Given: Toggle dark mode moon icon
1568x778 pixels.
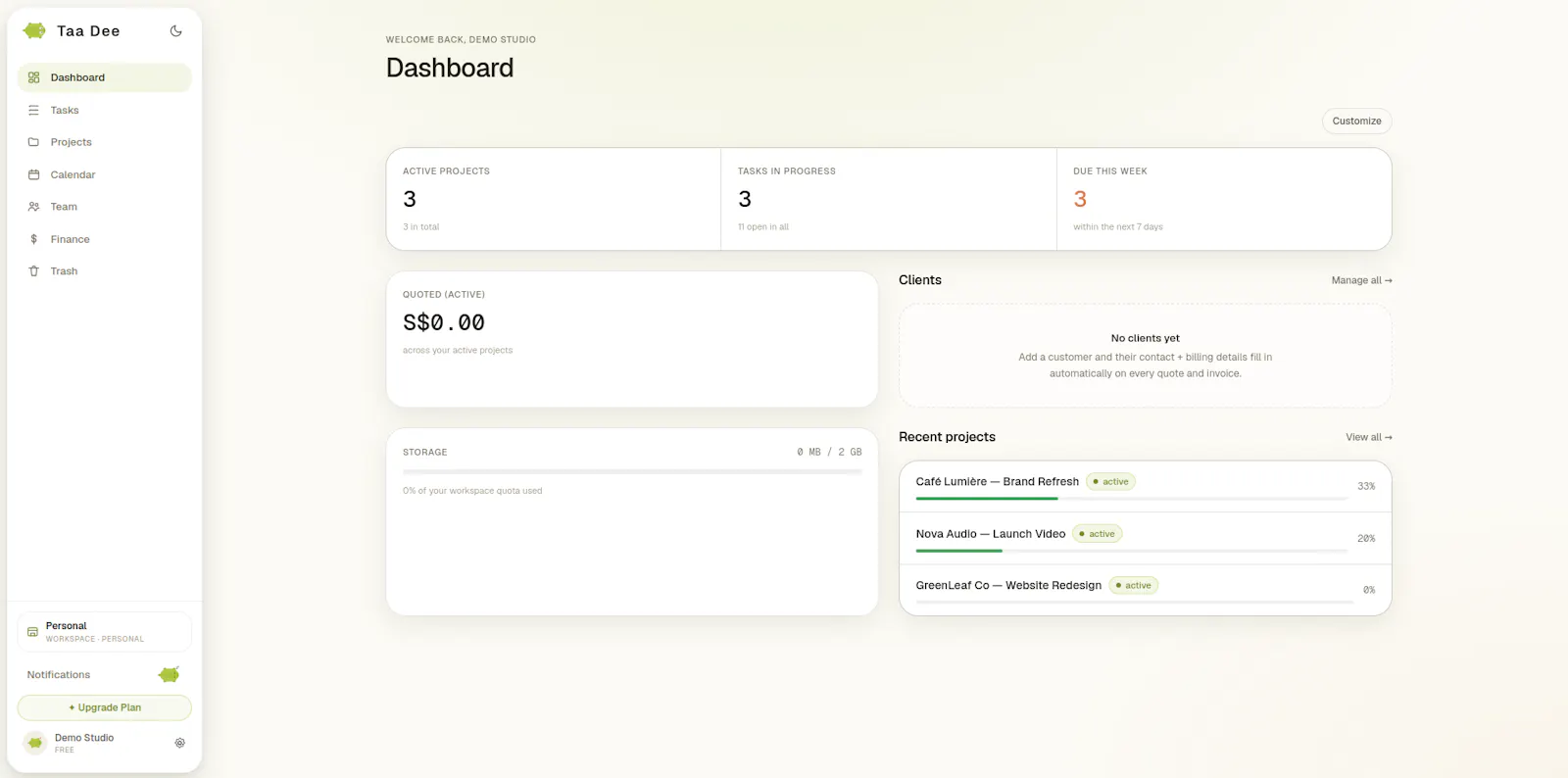Looking at the screenshot, I should pyautogui.click(x=176, y=30).
